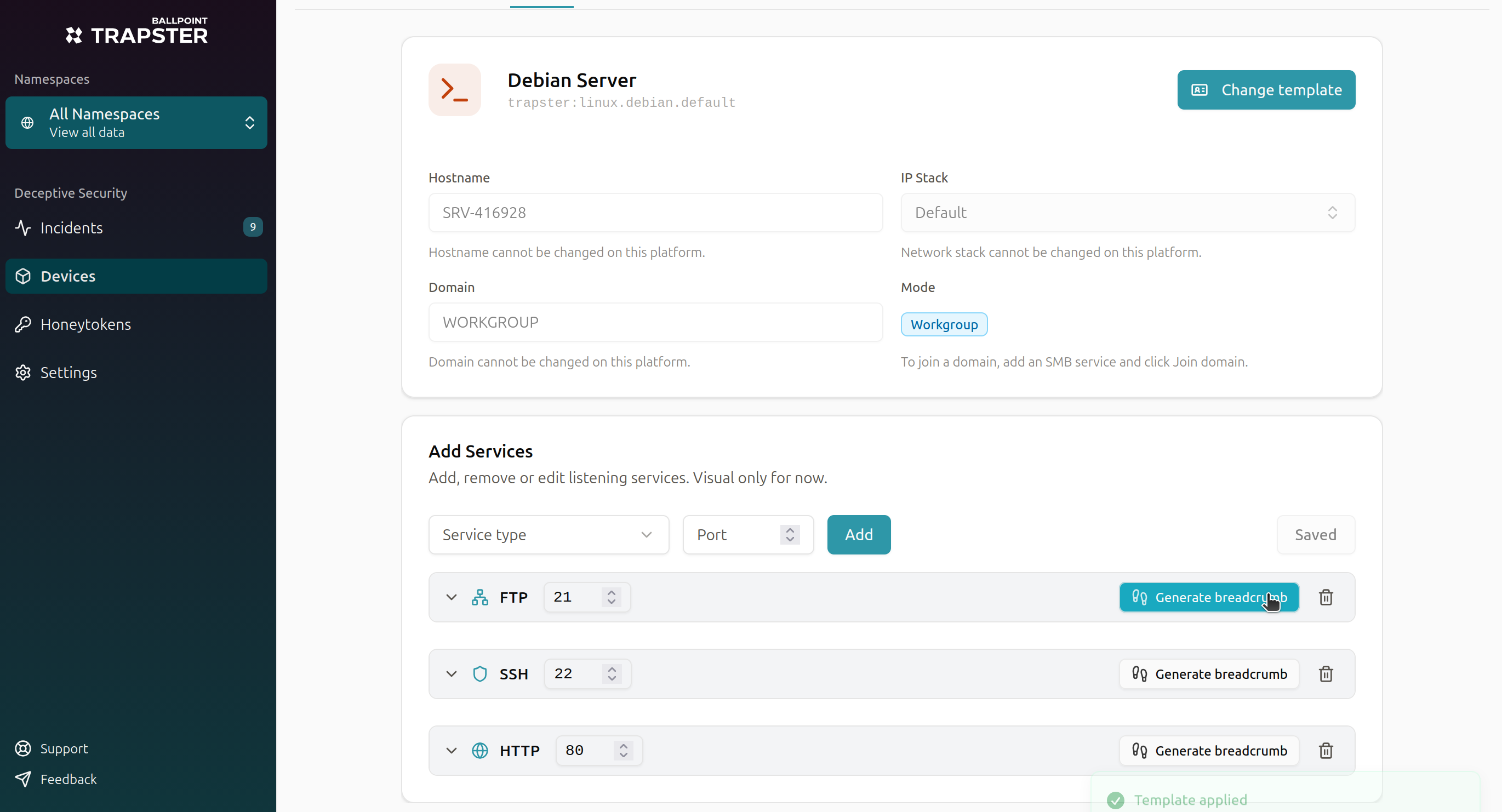Click the FTP port stepper arrows
Viewport: 1502px width, 812px height.
[x=611, y=597]
